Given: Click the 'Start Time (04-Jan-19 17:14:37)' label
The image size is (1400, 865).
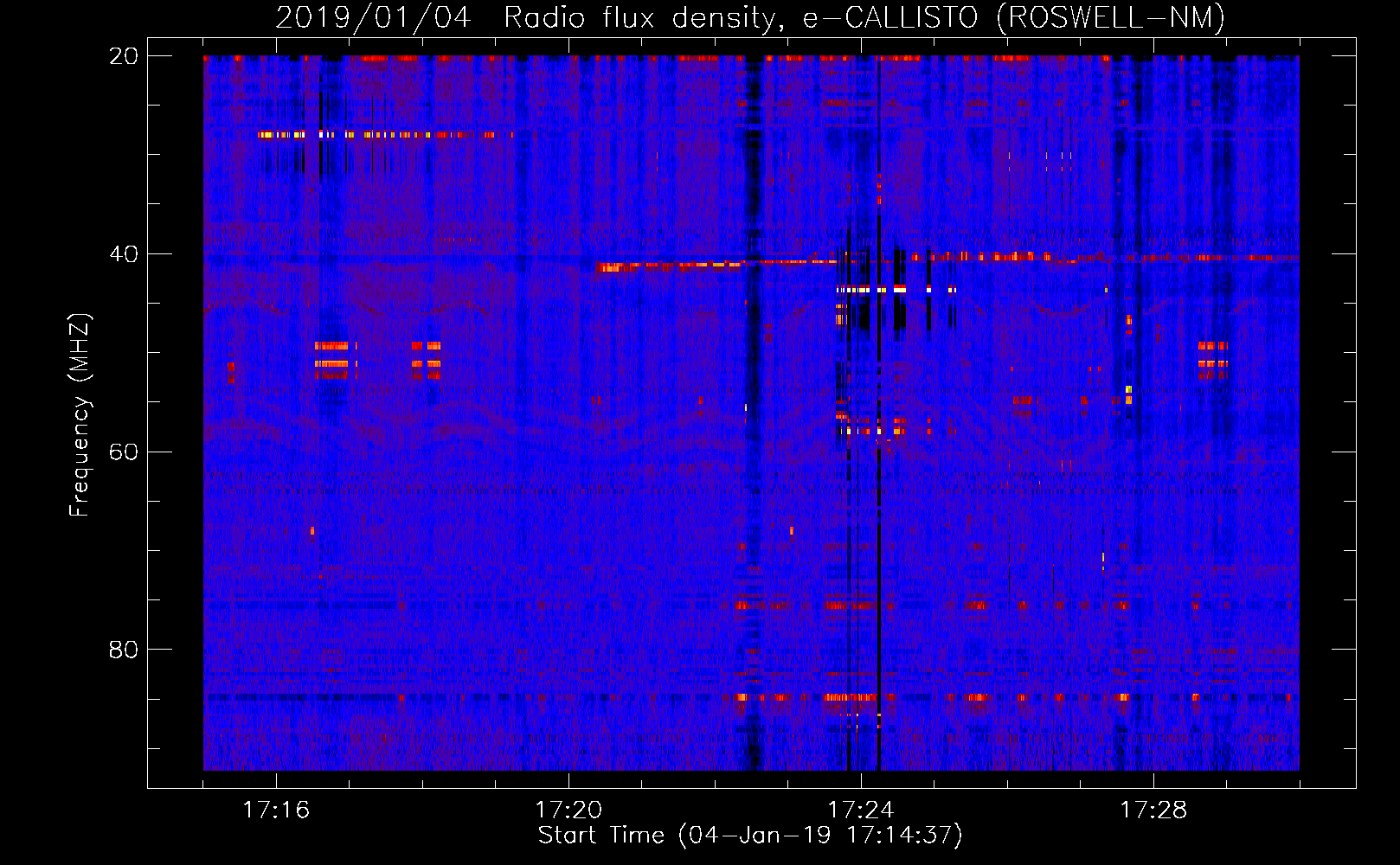Looking at the screenshot, I should (750, 836).
